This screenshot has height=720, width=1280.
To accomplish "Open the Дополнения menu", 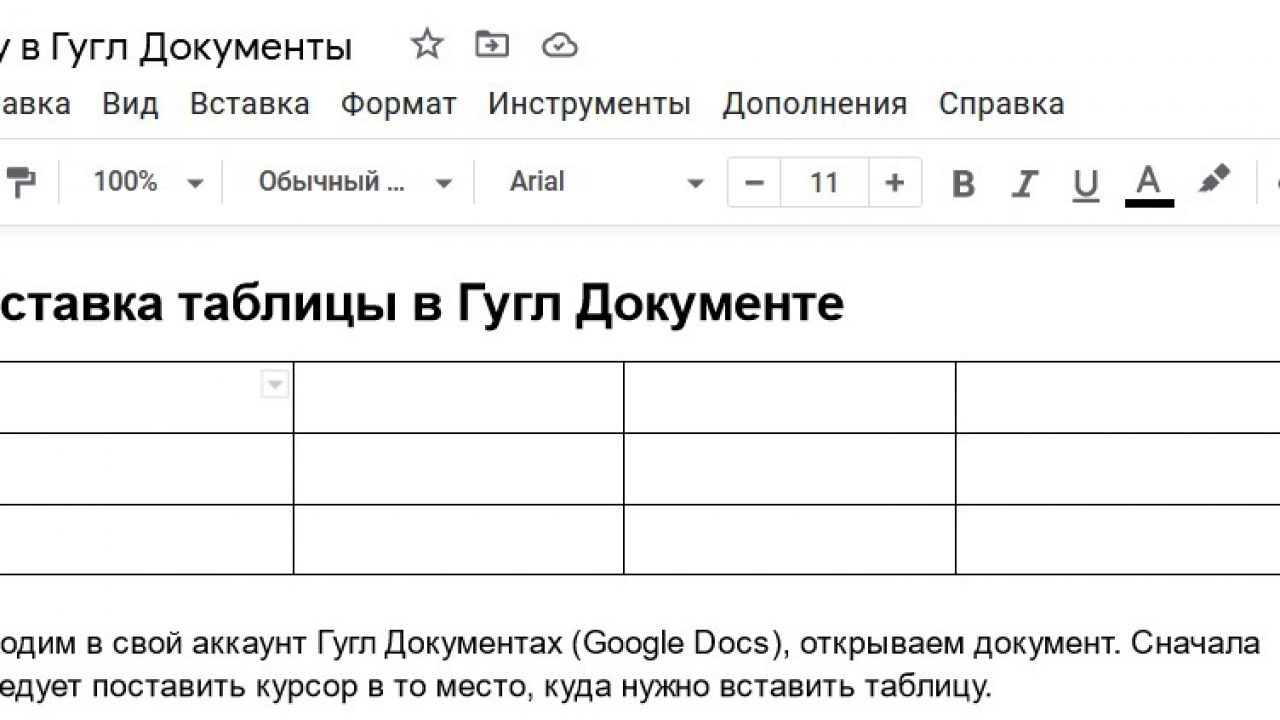I will pos(815,104).
